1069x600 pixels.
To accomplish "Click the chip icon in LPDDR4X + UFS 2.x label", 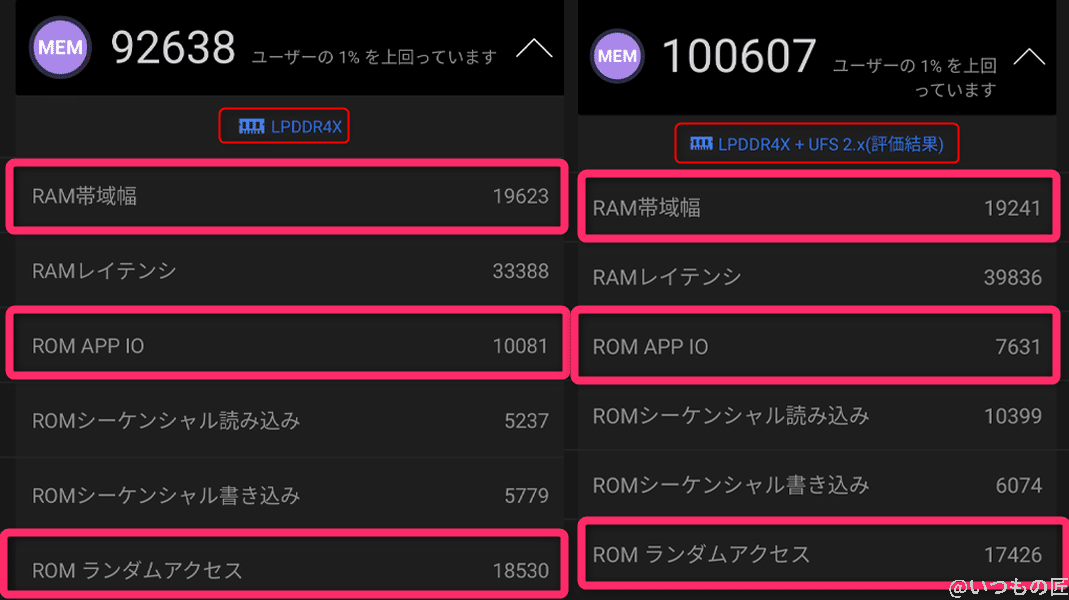I will (x=699, y=143).
